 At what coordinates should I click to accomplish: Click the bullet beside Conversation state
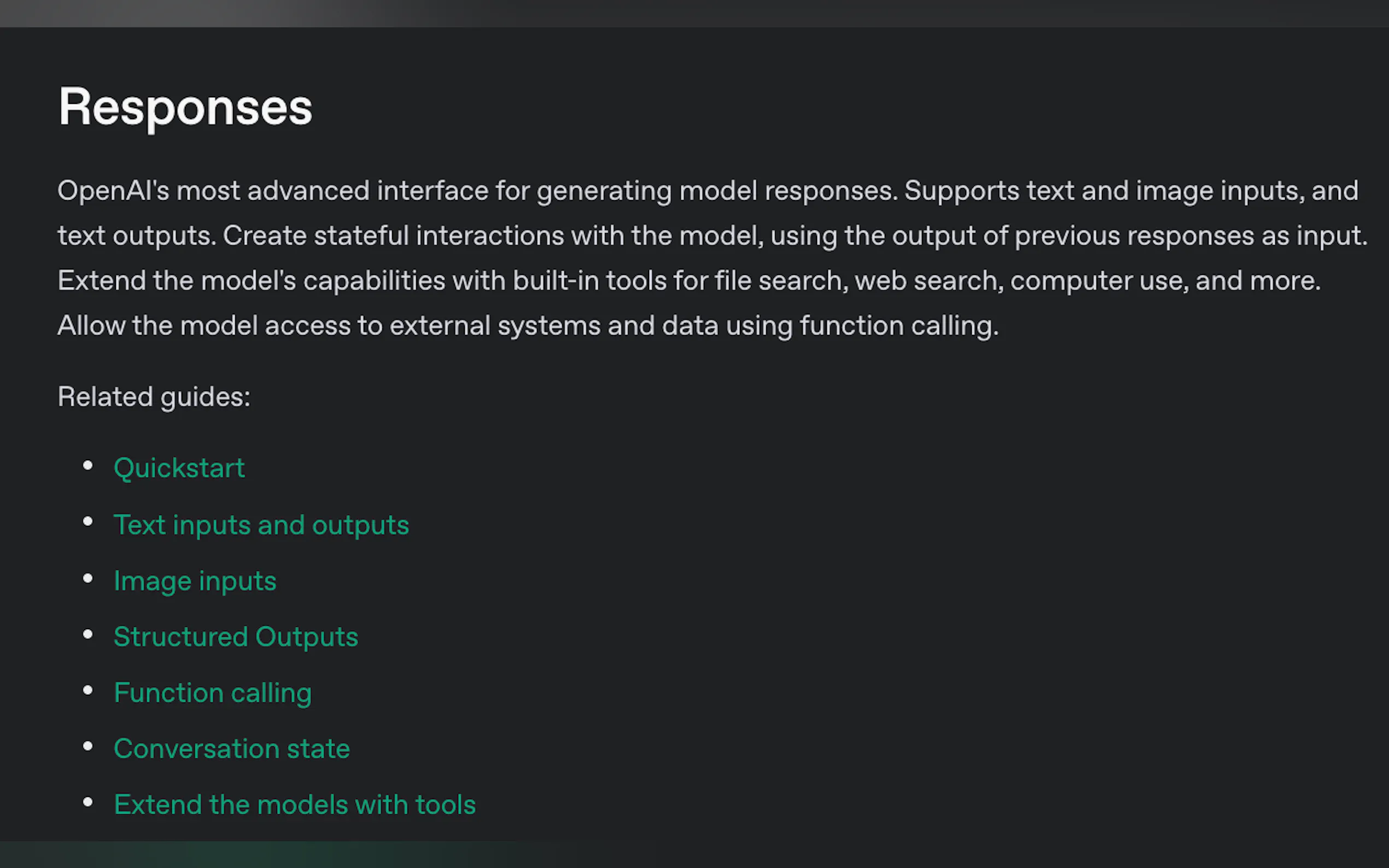coord(88,746)
